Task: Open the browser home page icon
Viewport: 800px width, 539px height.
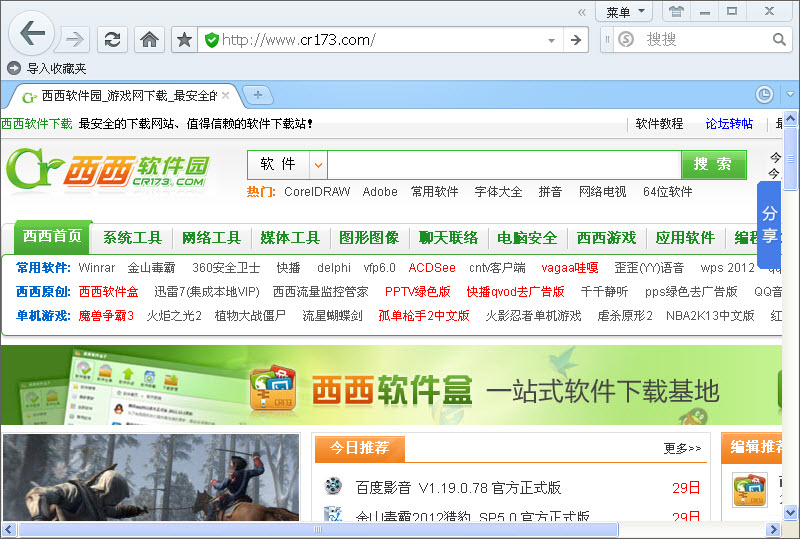Action: 149,39
